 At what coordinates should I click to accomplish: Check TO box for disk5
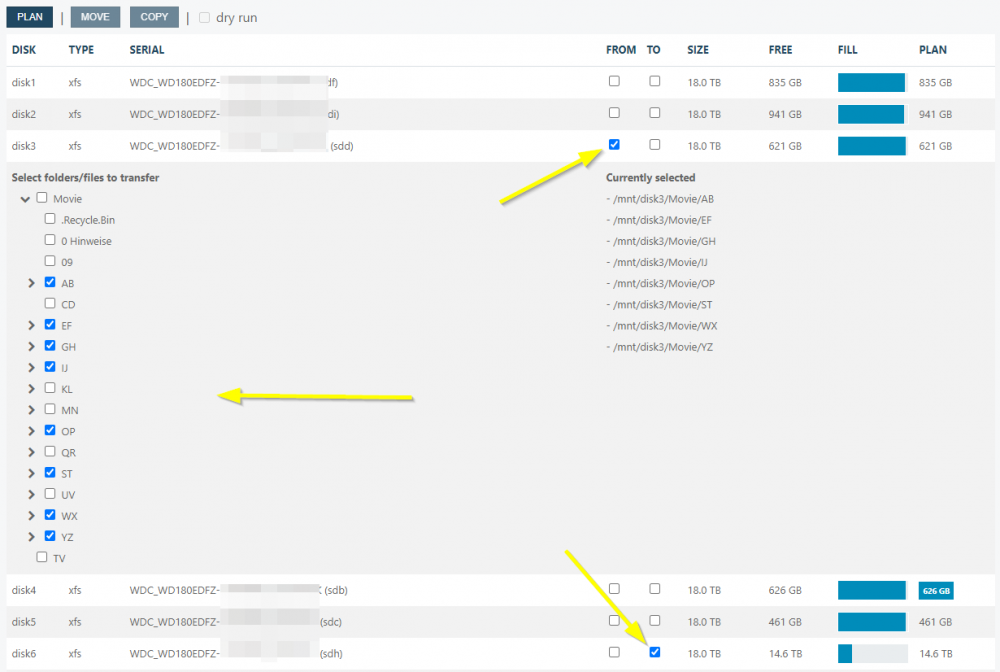pos(654,620)
